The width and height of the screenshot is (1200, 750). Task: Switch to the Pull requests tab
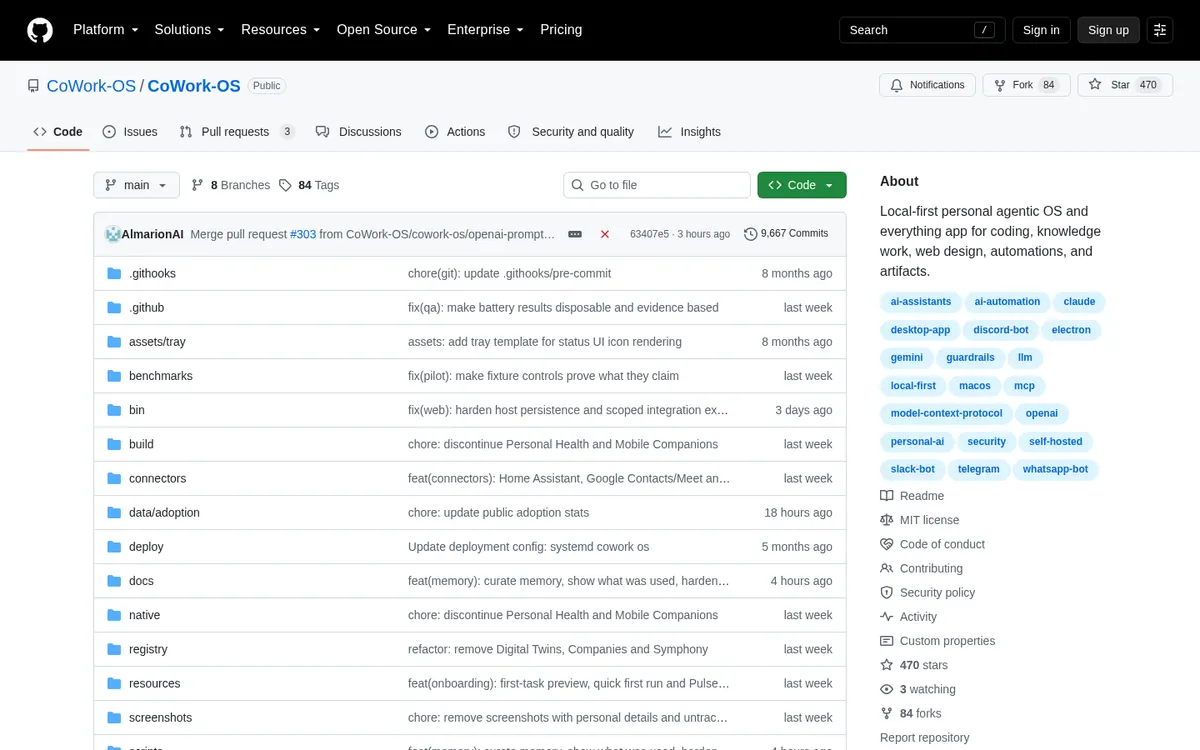point(237,132)
